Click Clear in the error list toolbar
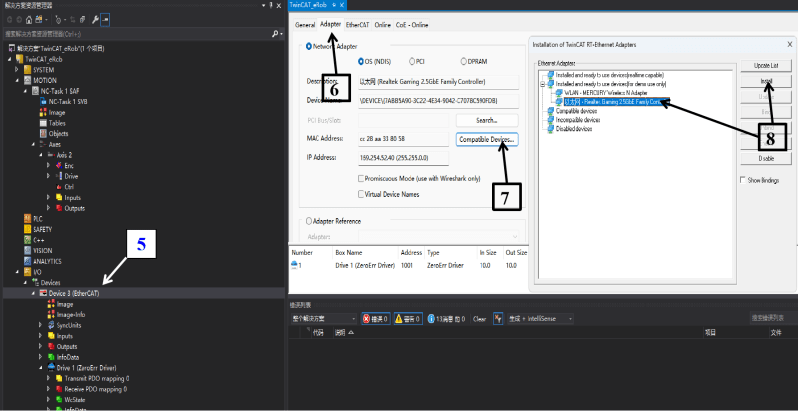The image size is (798, 411). [479, 319]
